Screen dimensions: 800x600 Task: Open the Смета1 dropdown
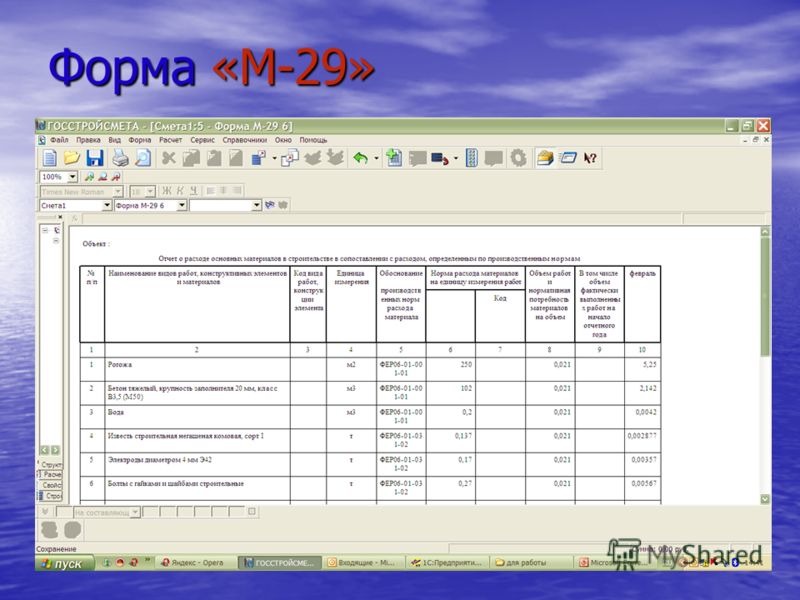107,205
